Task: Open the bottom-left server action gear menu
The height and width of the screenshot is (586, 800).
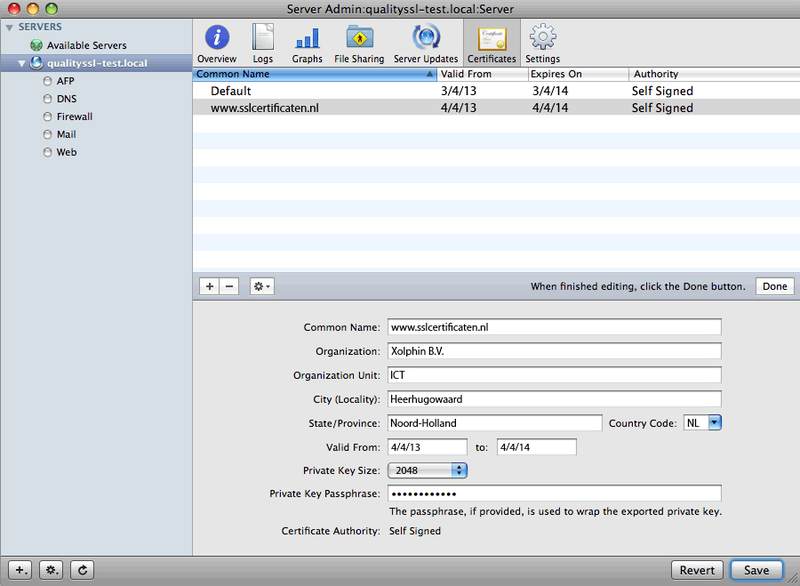Action: [51, 570]
